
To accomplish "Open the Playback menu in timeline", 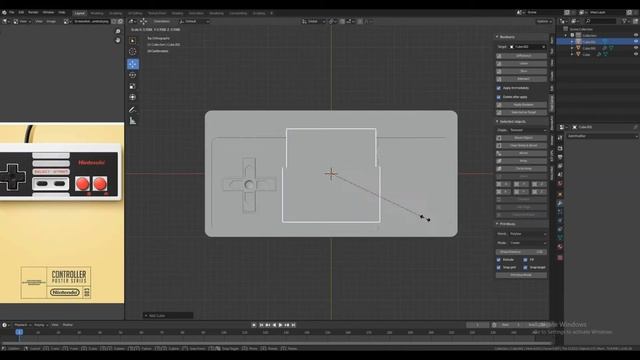I will pos(22,325).
